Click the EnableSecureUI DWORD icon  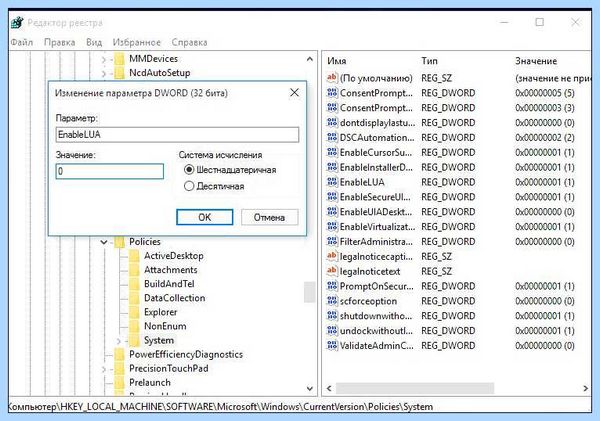tap(332, 197)
